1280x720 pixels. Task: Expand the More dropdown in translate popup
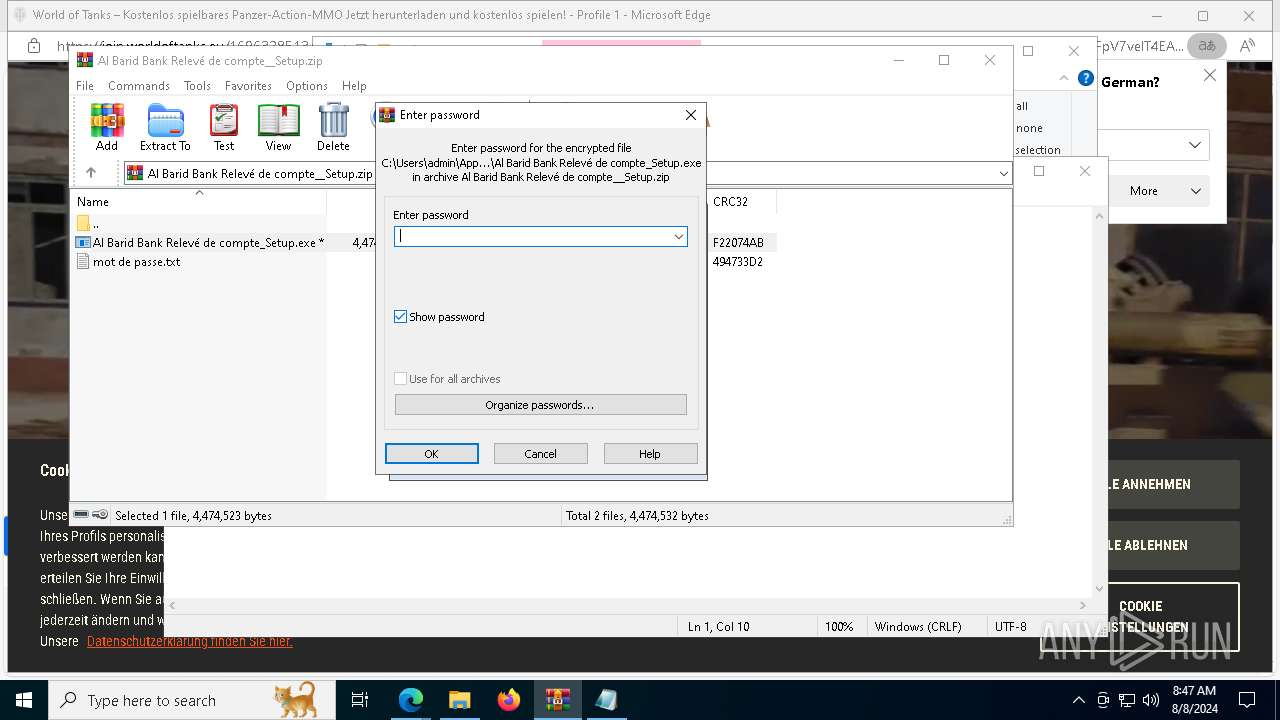1158,191
